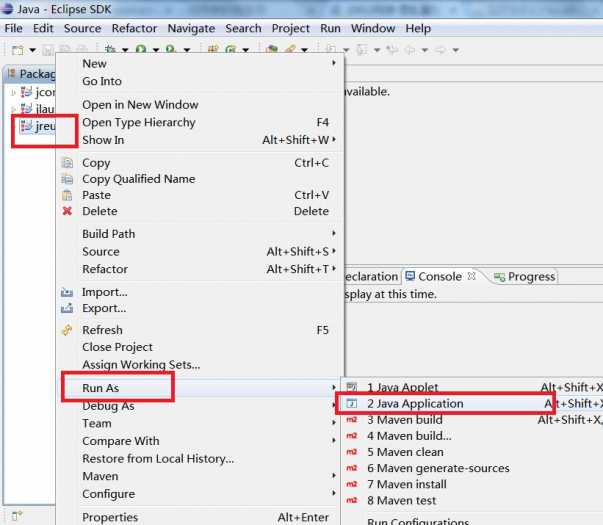Choose Open in New Window
The image size is (603, 525).
point(200,105)
